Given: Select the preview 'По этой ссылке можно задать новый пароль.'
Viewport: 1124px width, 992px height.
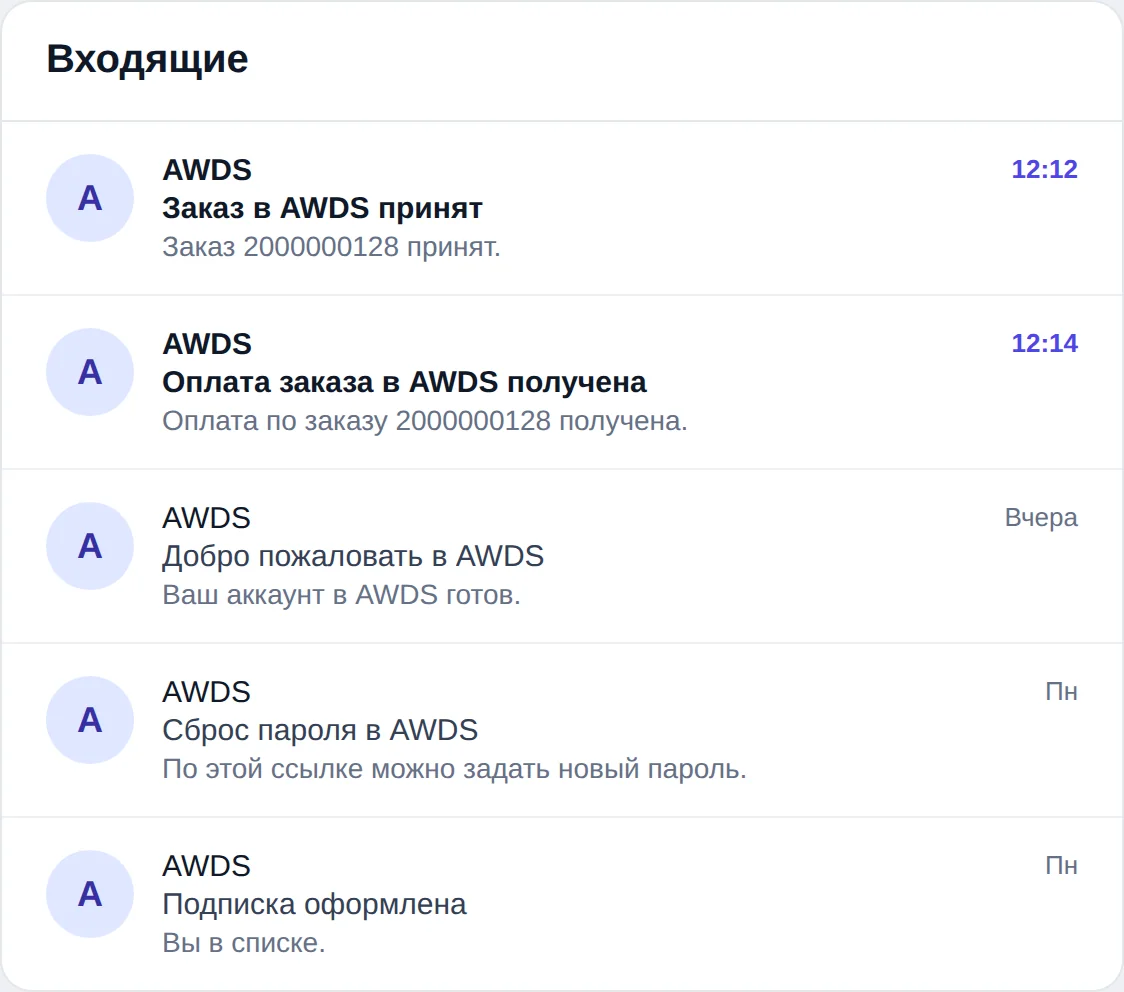Looking at the screenshot, I should pyautogui.click(x=454, y=768).
